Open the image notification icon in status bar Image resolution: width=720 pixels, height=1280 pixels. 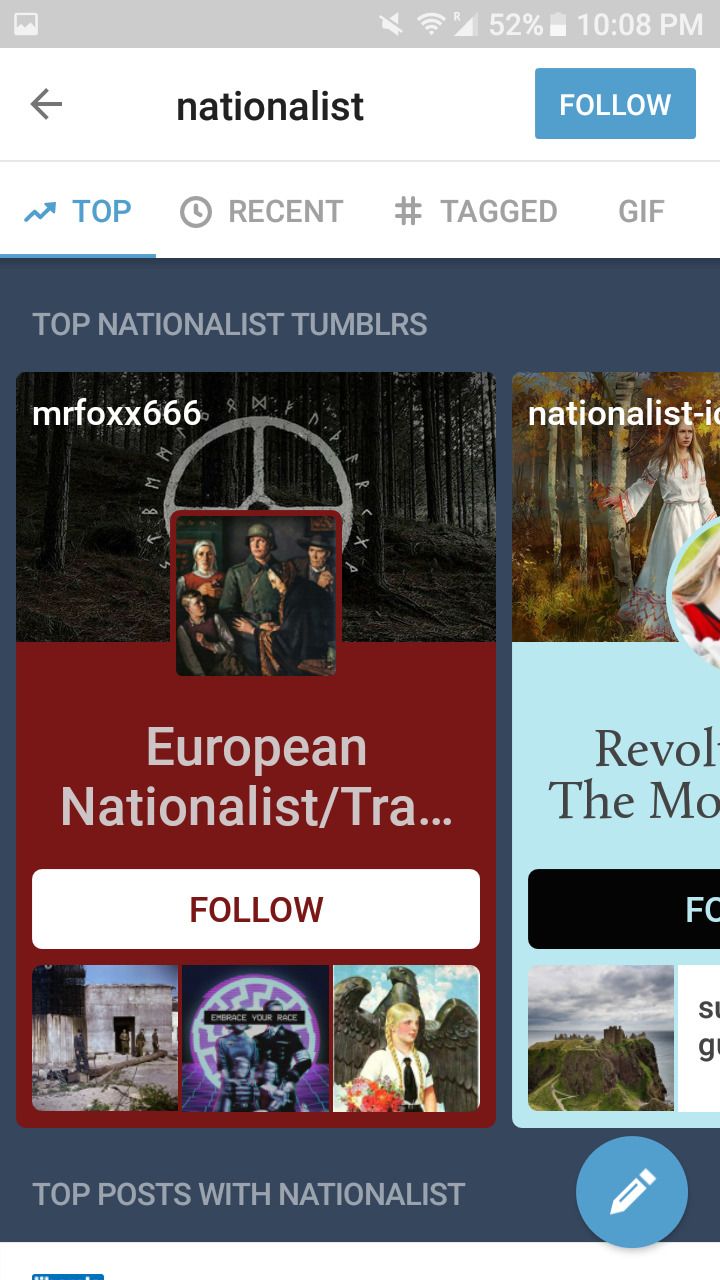point(26,24)
